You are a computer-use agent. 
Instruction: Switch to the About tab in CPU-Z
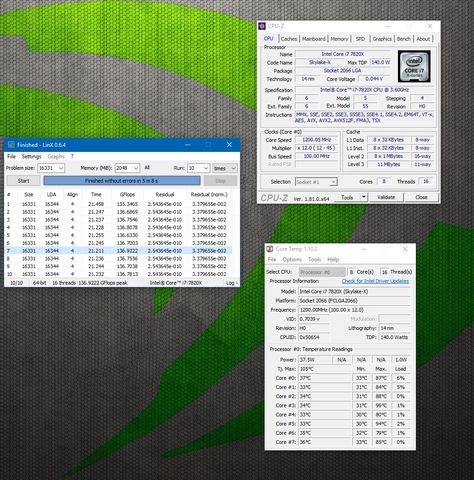(x=423, y=39)
